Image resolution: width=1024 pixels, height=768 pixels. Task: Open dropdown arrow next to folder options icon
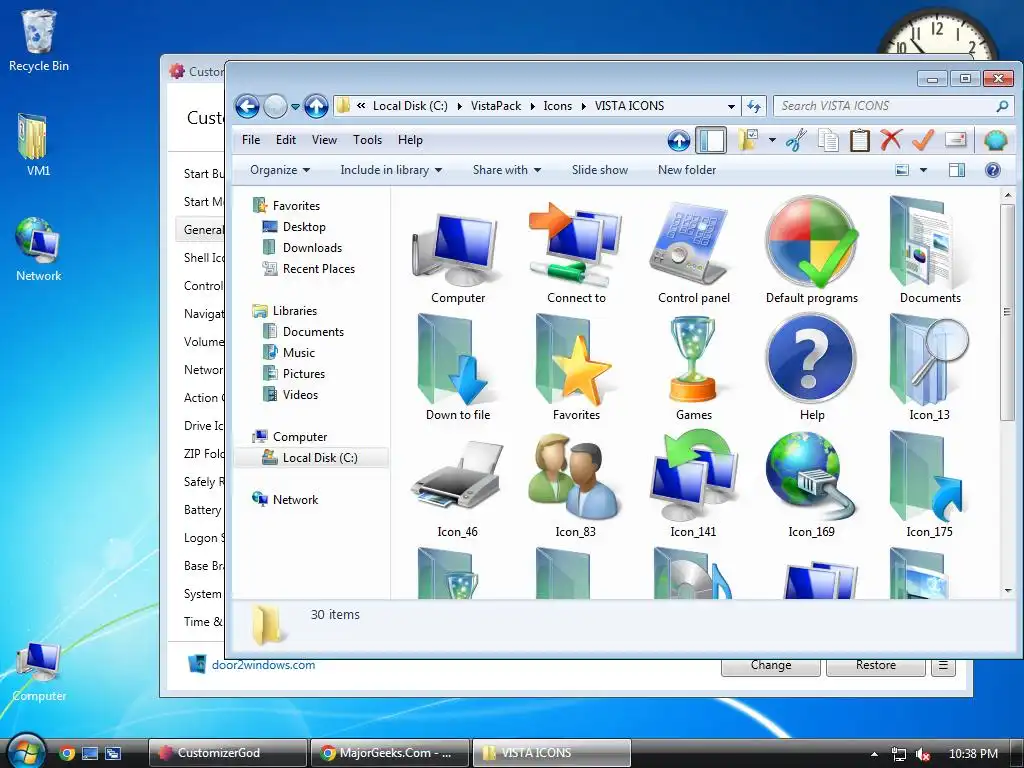pyautogui.click(x=772, y=140)
